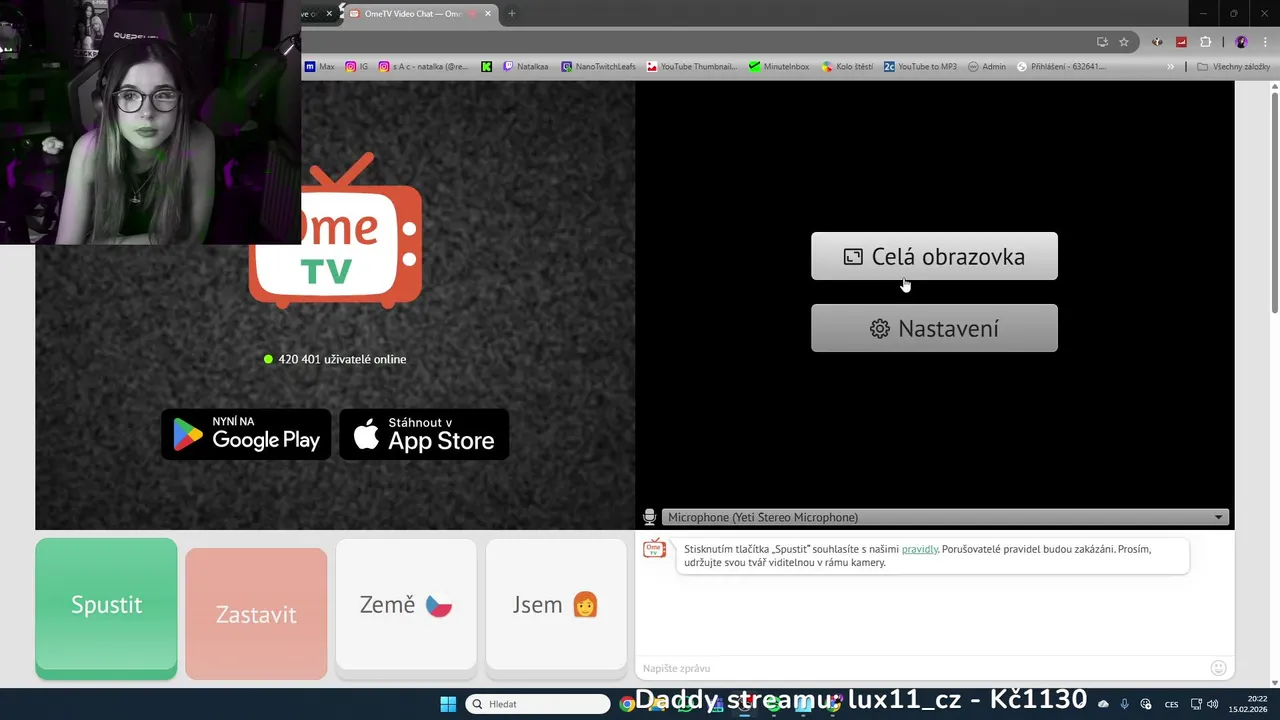Follow the pravidly rules link
Viewport: 1280px width, 720px height.
click(919, 549)
